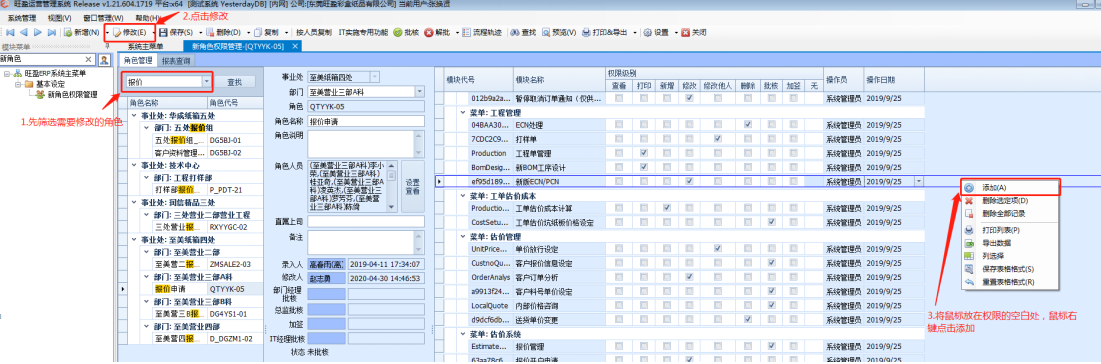This screenshot has width=1101, height=364.
Task: Open the 系统管理 menu
Action: 22,18
